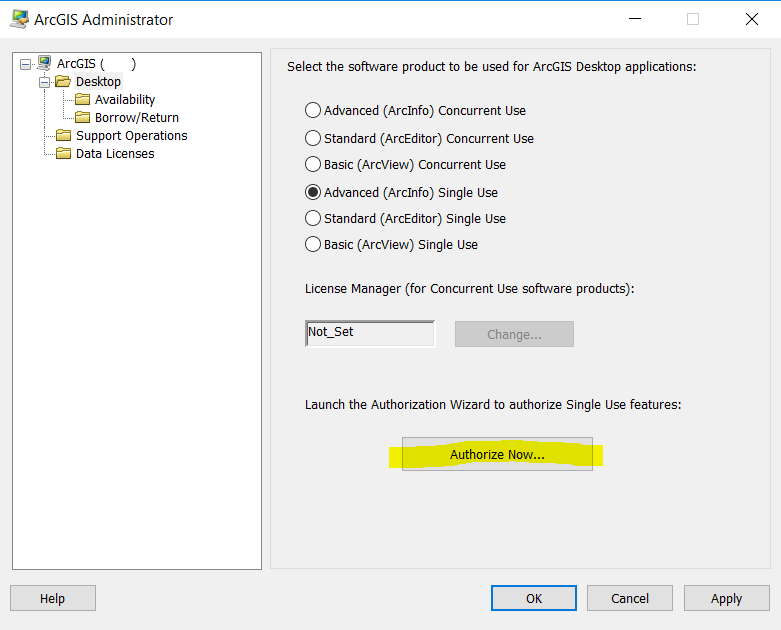Collapse the Desktop tree node
The image size is (781, 630).
(x=44, y=82)
